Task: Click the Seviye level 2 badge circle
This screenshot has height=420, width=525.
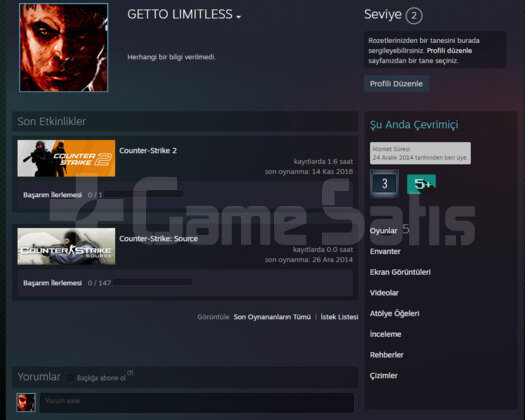Action: tap(414, 15)
